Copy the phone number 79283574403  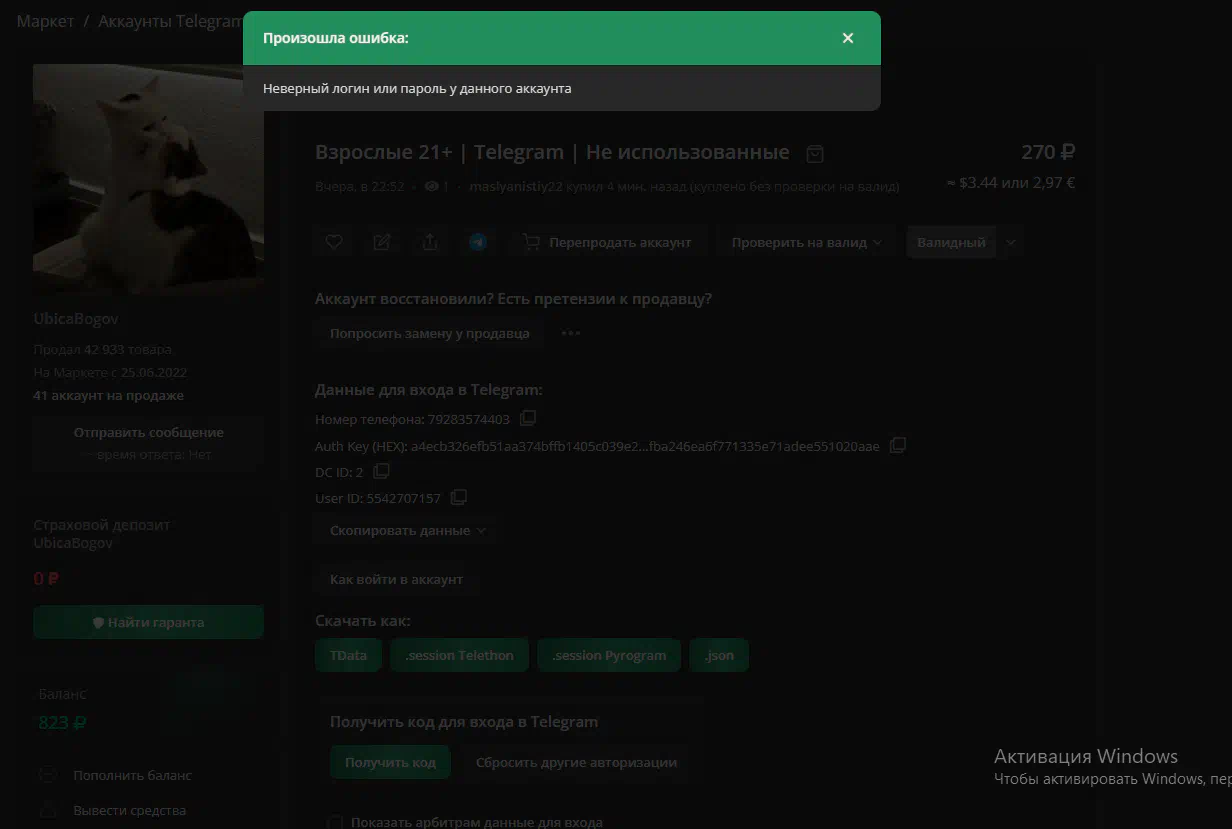coord(528,418)
